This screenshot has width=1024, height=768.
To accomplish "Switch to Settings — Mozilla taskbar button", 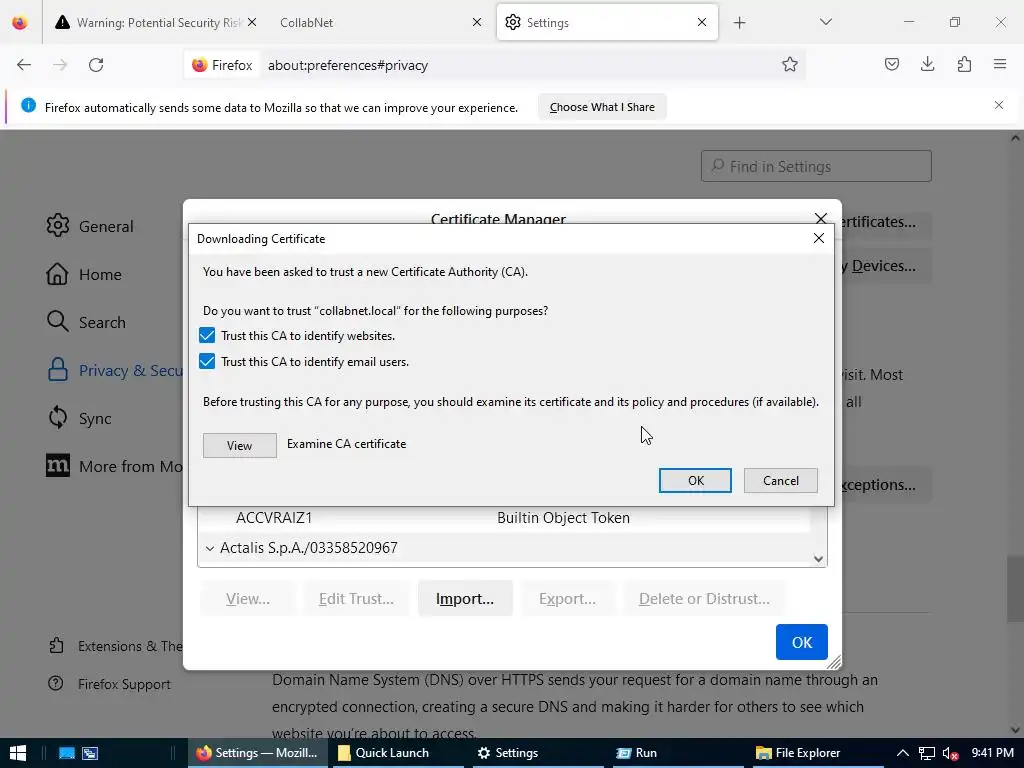I will 259,753.
